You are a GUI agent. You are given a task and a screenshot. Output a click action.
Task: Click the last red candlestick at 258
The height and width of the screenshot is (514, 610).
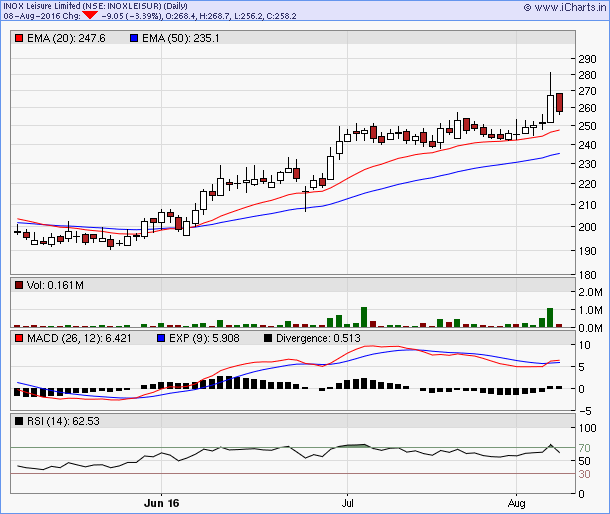[559, 102]
